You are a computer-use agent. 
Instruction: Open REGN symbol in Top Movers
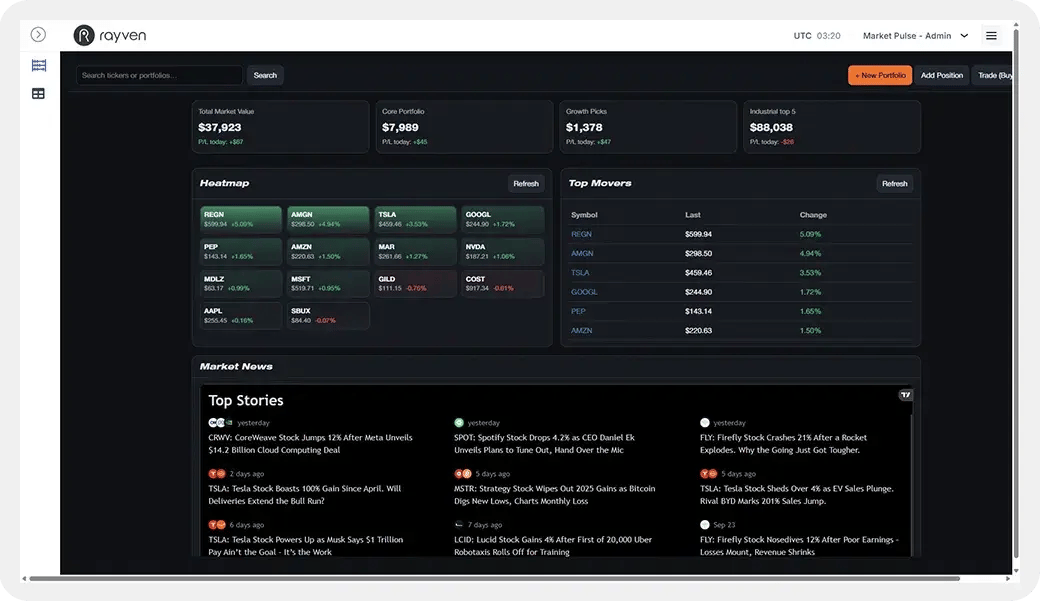(x=581, y=234)
